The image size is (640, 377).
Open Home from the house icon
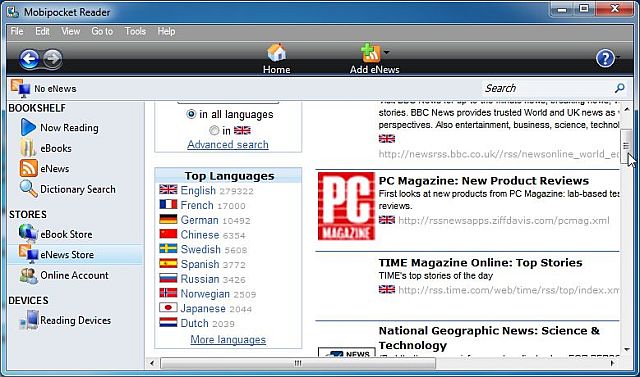coord(276,53)
